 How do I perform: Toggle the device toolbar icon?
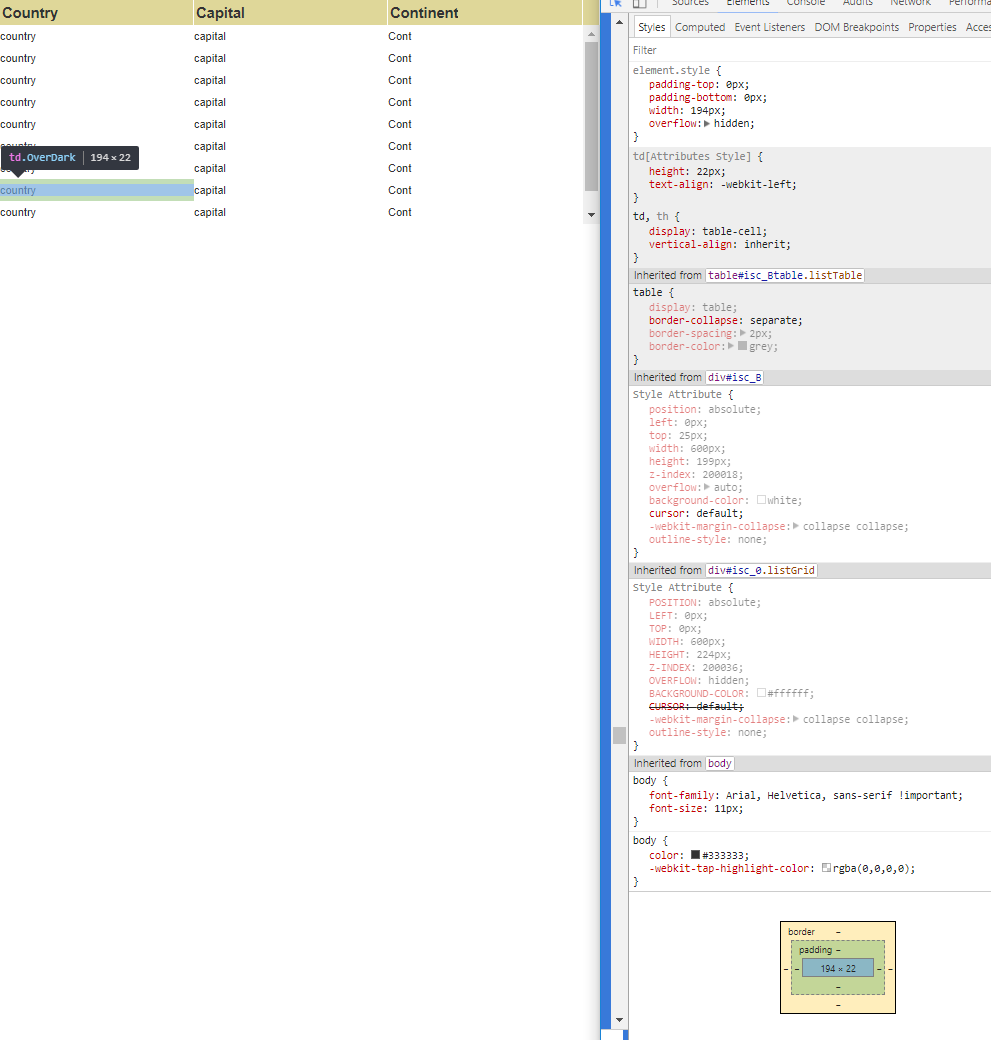pos(639,4)
